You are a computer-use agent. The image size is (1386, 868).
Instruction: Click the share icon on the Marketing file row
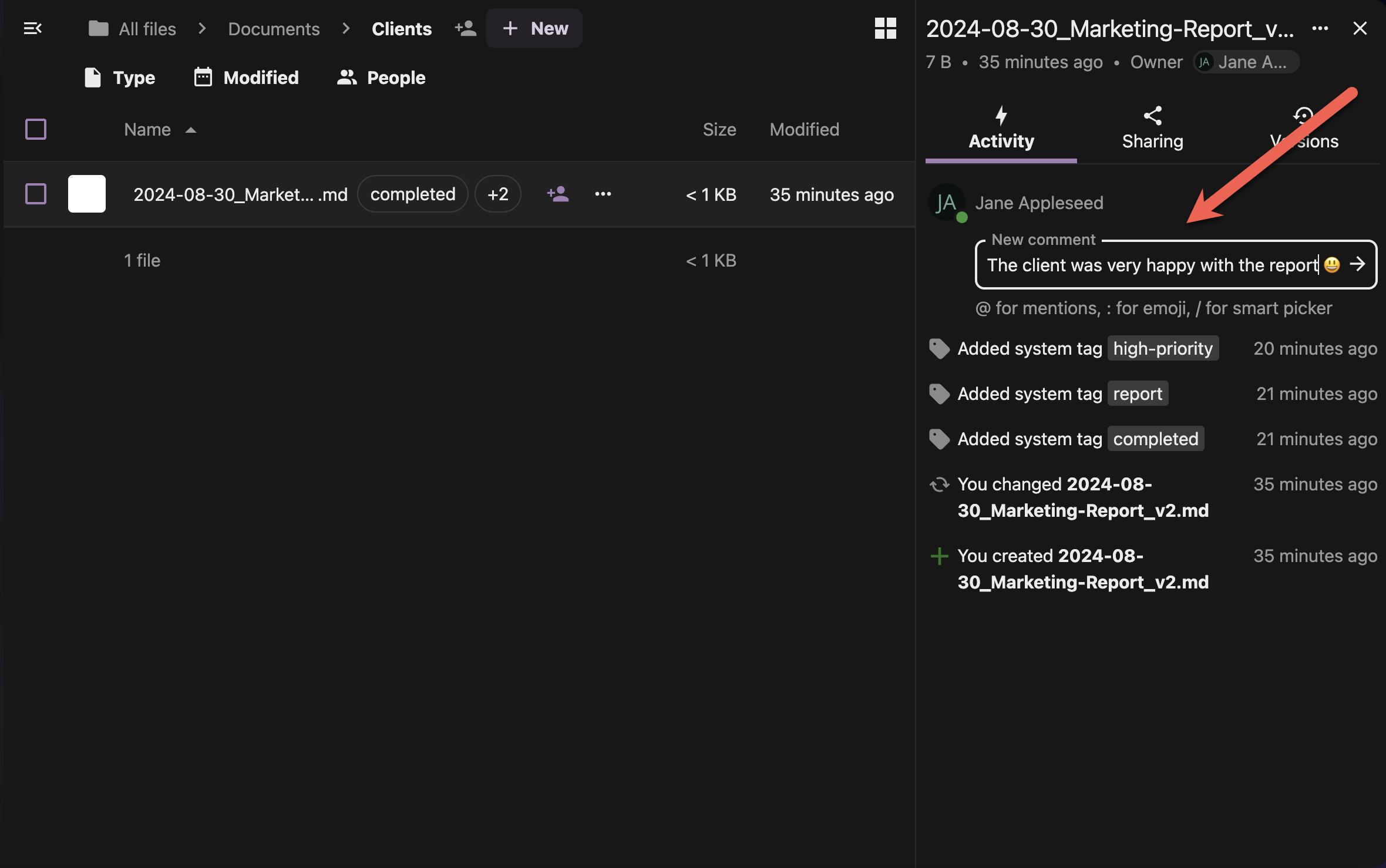coord(557,194)
